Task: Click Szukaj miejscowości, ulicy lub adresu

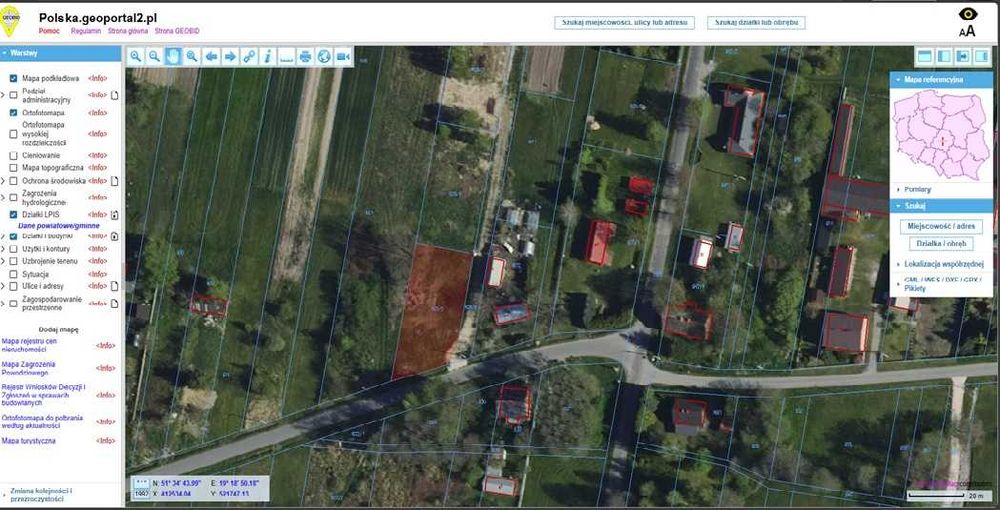Action: pos(624,22)
